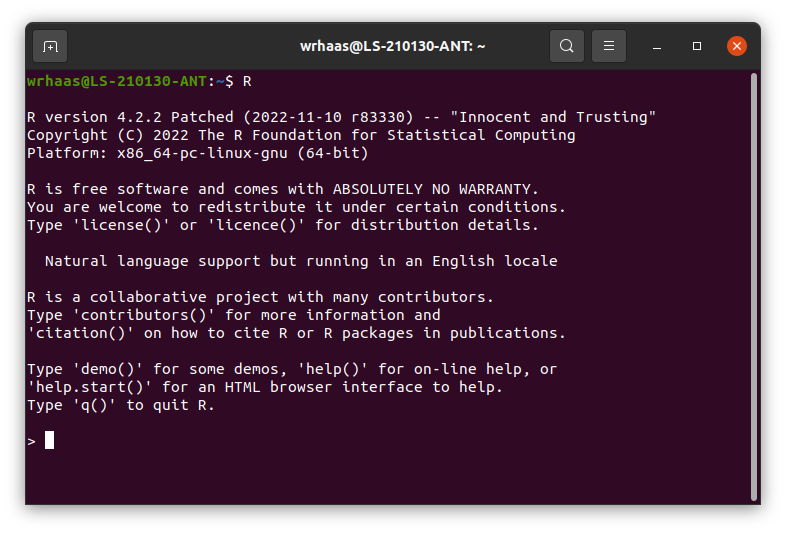Click the 'q()' text in the quit line

tap(94, 405)
